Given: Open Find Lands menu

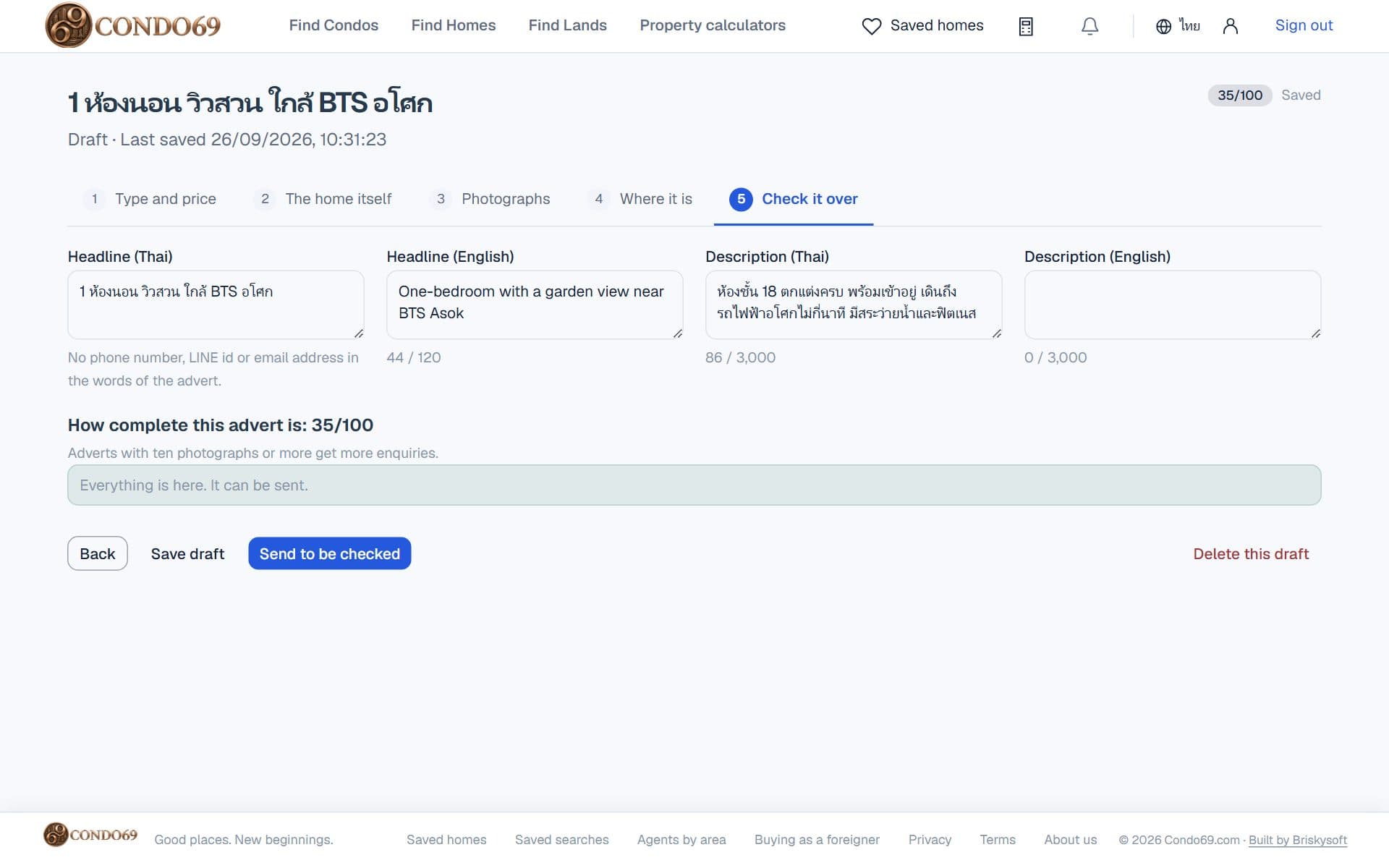Looking at the screenshot, I should [568, 25].
